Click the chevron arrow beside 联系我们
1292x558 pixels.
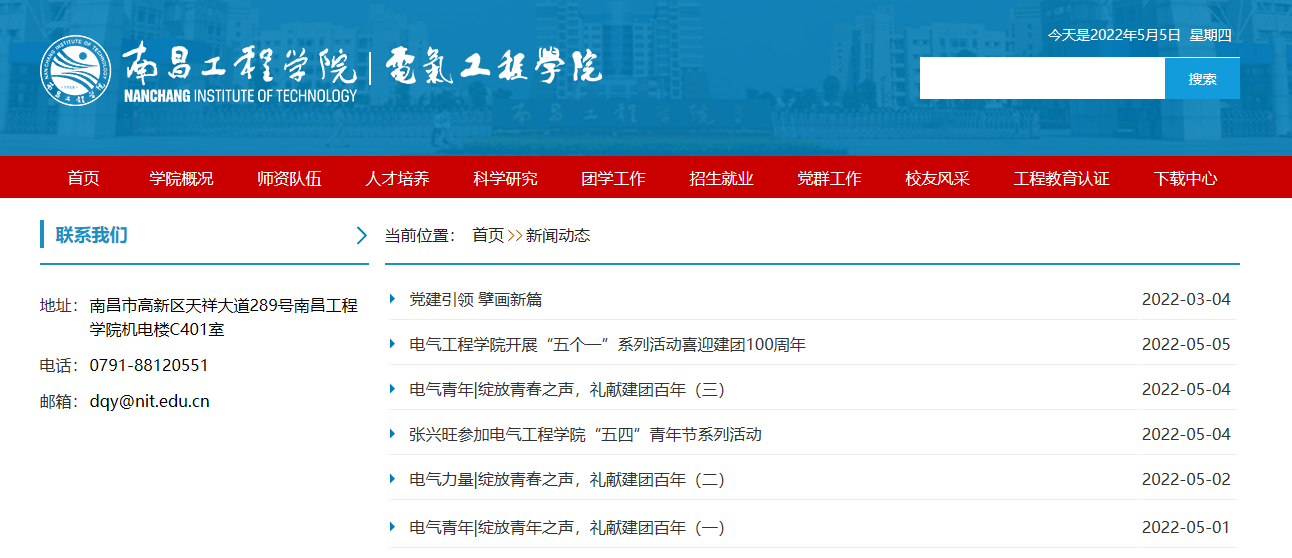(361, 236)
